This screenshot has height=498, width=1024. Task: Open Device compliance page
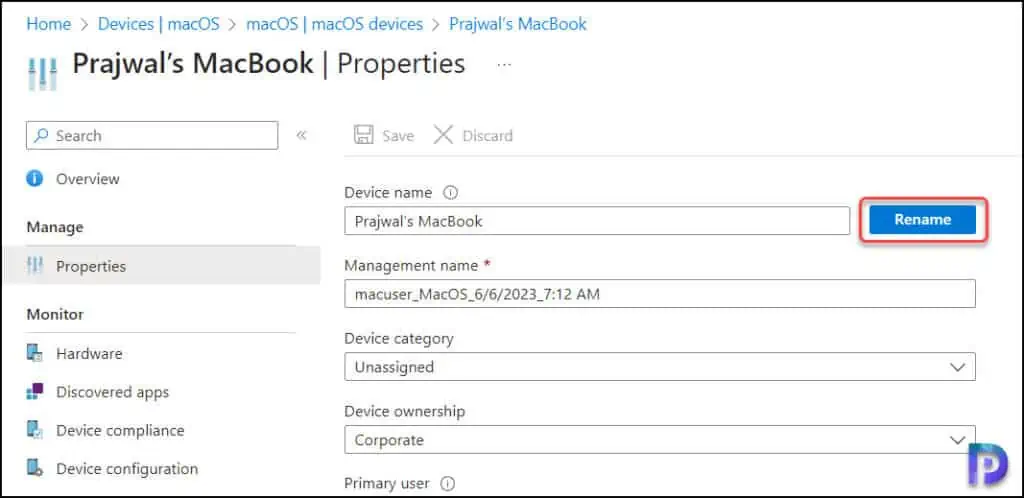click(120, 431)
